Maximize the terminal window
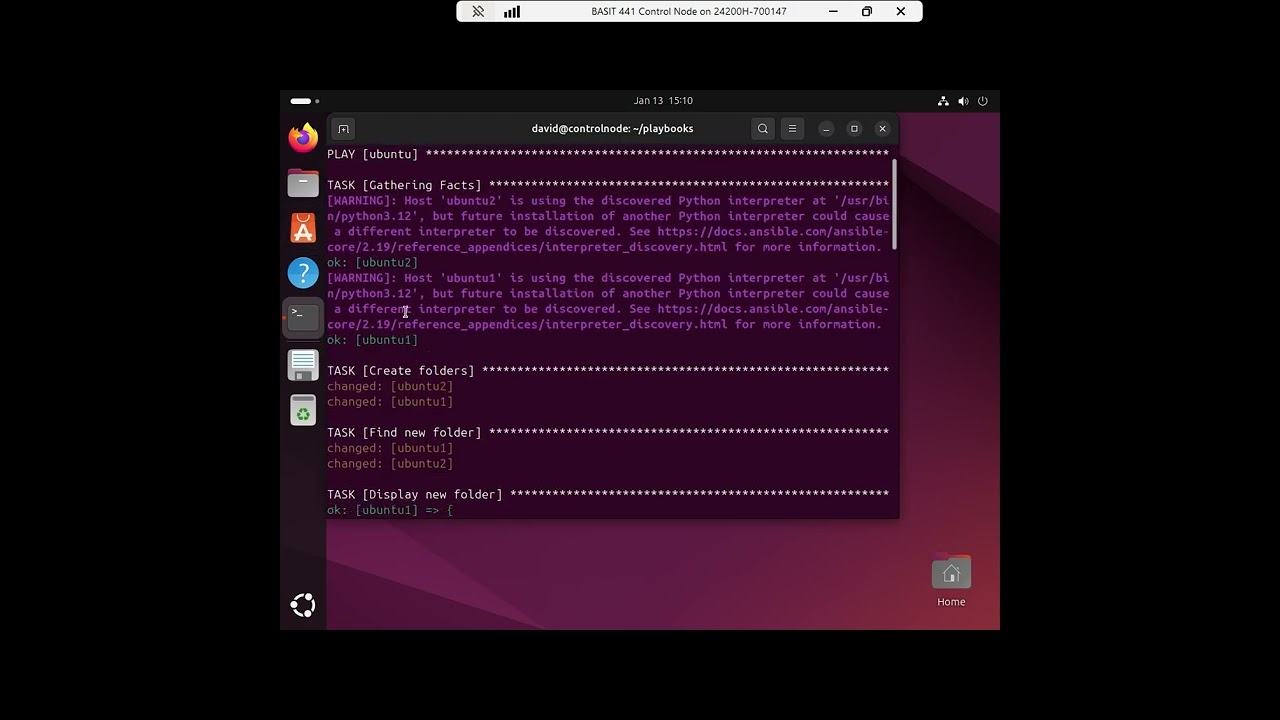 854,129
